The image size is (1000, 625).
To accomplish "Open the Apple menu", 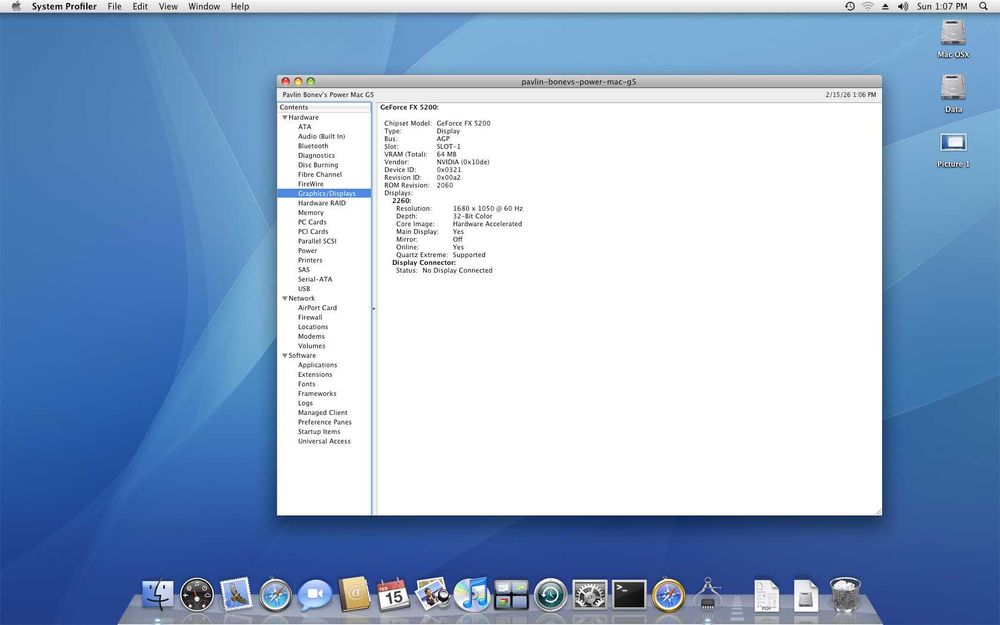I will 16,6.
